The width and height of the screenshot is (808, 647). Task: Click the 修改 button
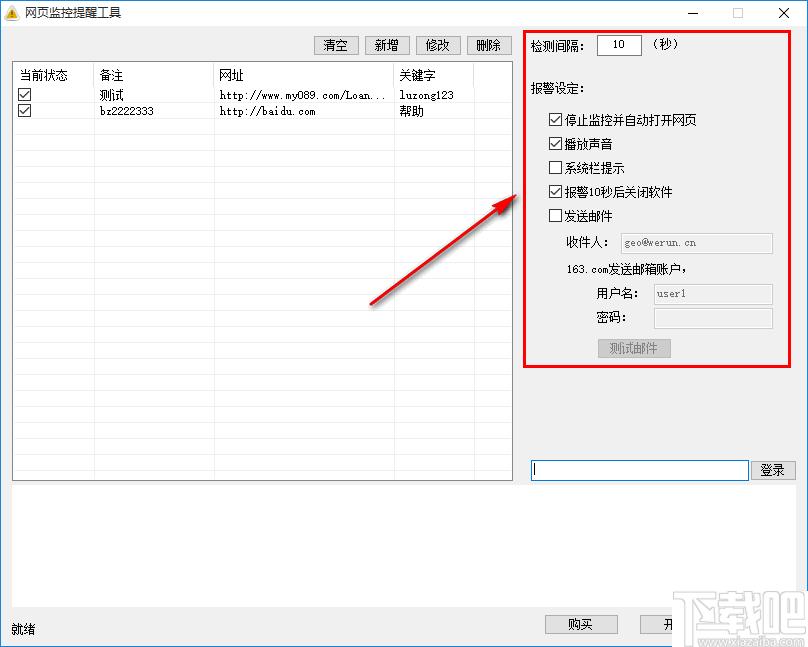[x=438, y=45]
